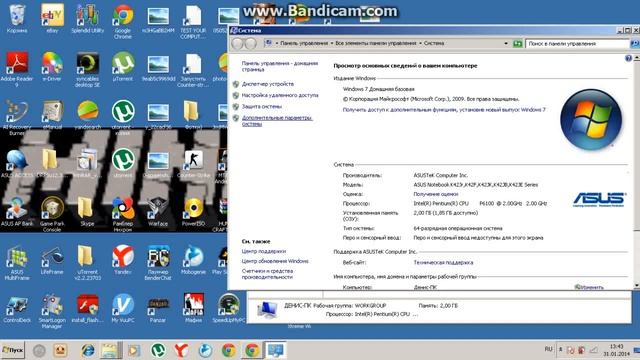Click Получение оценки rating link
The image size is (640, 360).
coord(436,194)
